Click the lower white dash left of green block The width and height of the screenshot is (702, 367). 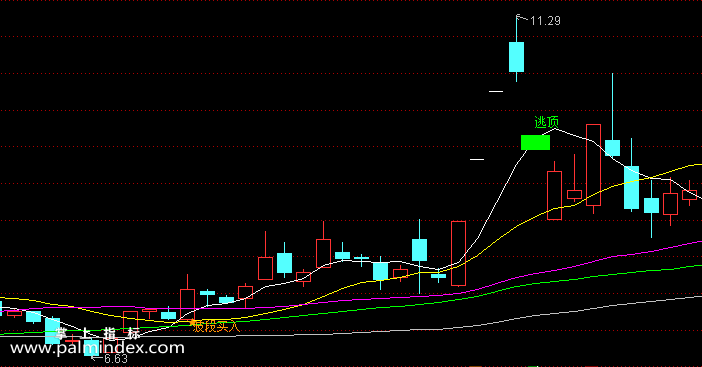click(x=477, y=159)
